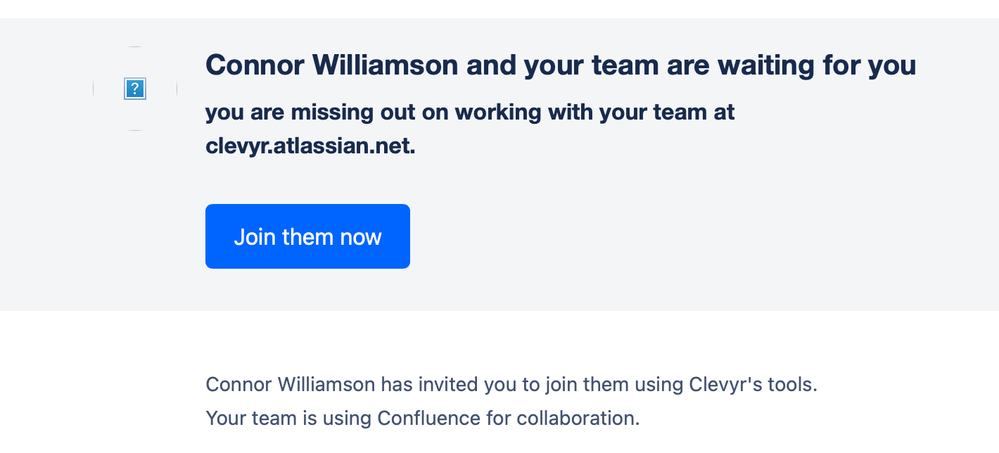Click the circular avatar placeholder outline
Screen dimensions: 999x453
(x=135, y=89)
